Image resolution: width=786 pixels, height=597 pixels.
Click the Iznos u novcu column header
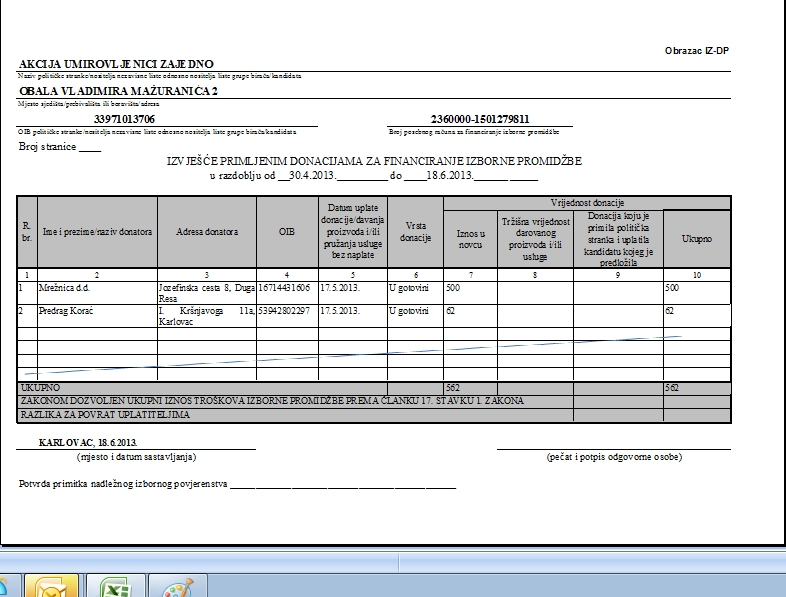[x=470, y=239]
